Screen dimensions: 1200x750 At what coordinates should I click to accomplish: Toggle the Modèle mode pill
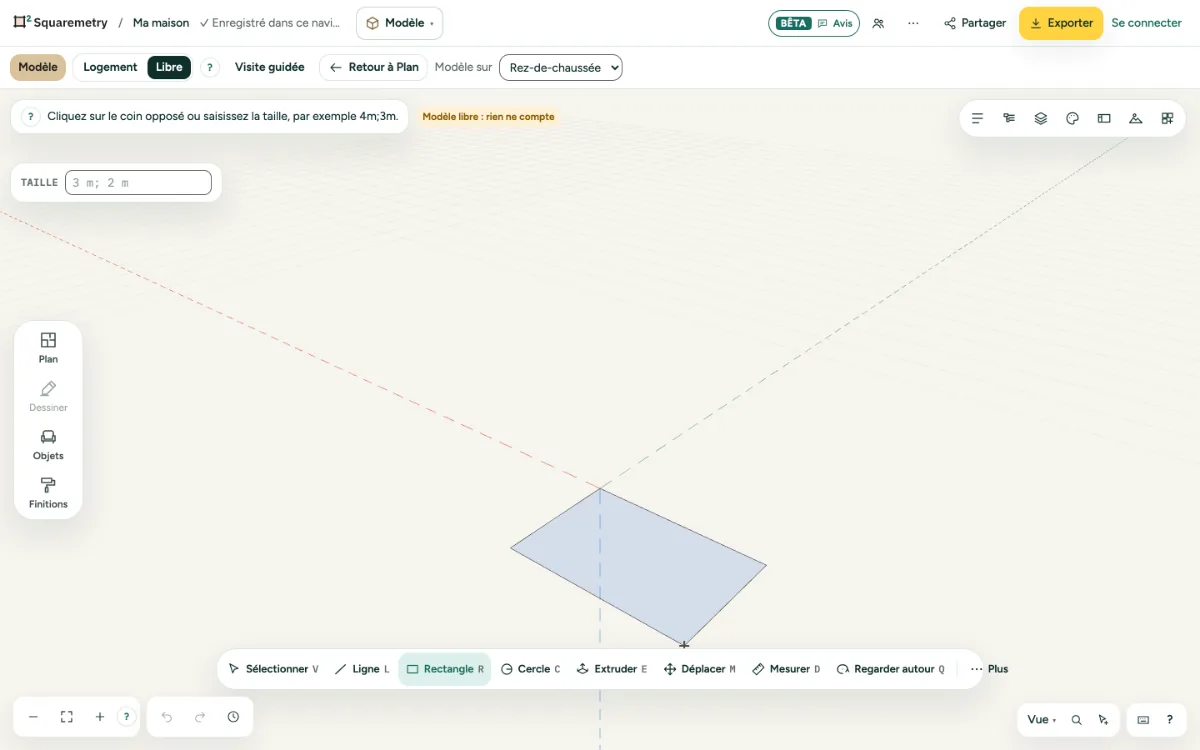point(38,67)
